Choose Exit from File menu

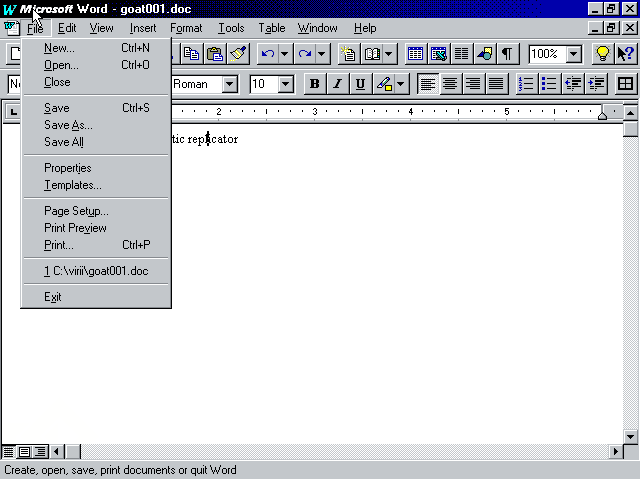[x=96, y=297]
